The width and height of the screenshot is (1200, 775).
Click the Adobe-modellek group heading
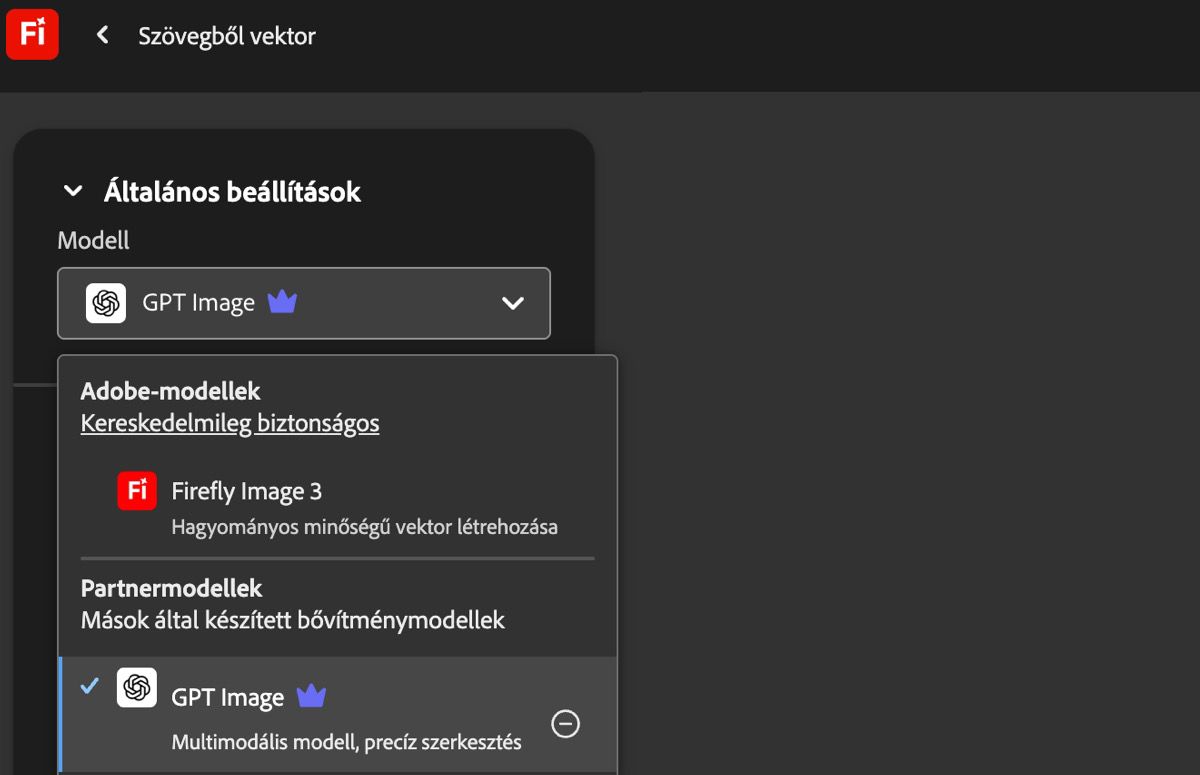point(171,391)
